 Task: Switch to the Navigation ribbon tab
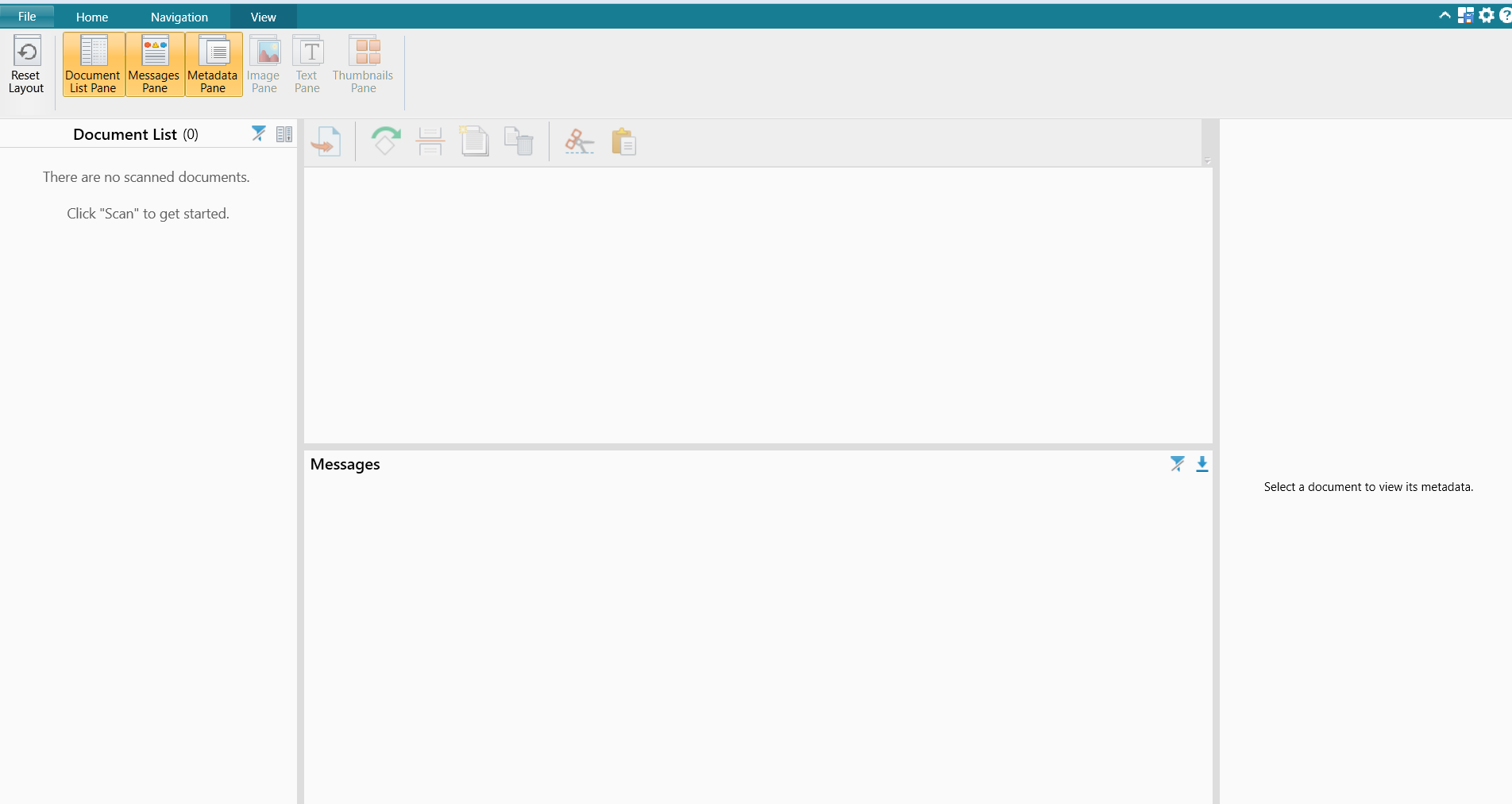[x=179, y=17]
